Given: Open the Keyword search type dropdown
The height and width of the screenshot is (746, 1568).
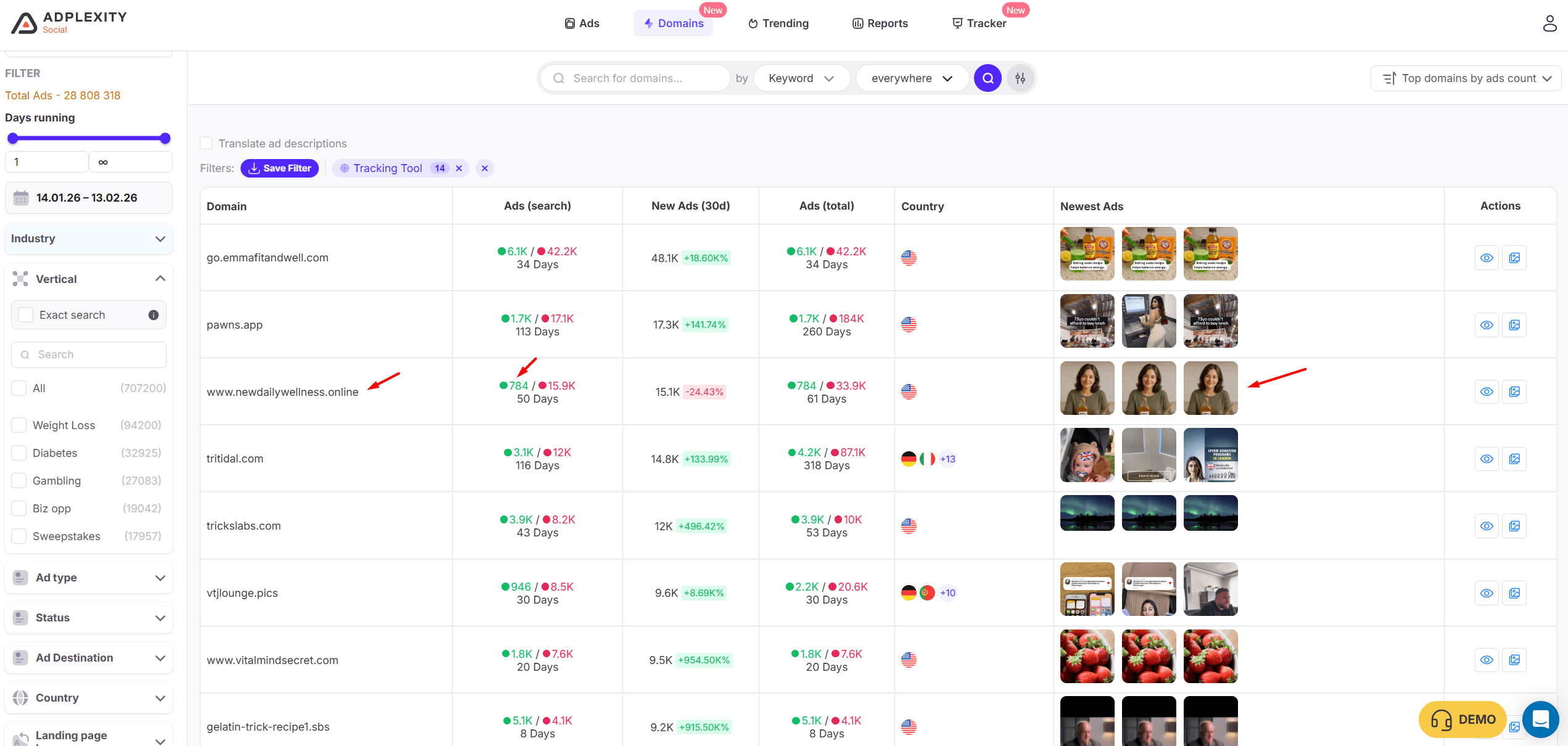Looking at the screenshot, I should (801, 78).
